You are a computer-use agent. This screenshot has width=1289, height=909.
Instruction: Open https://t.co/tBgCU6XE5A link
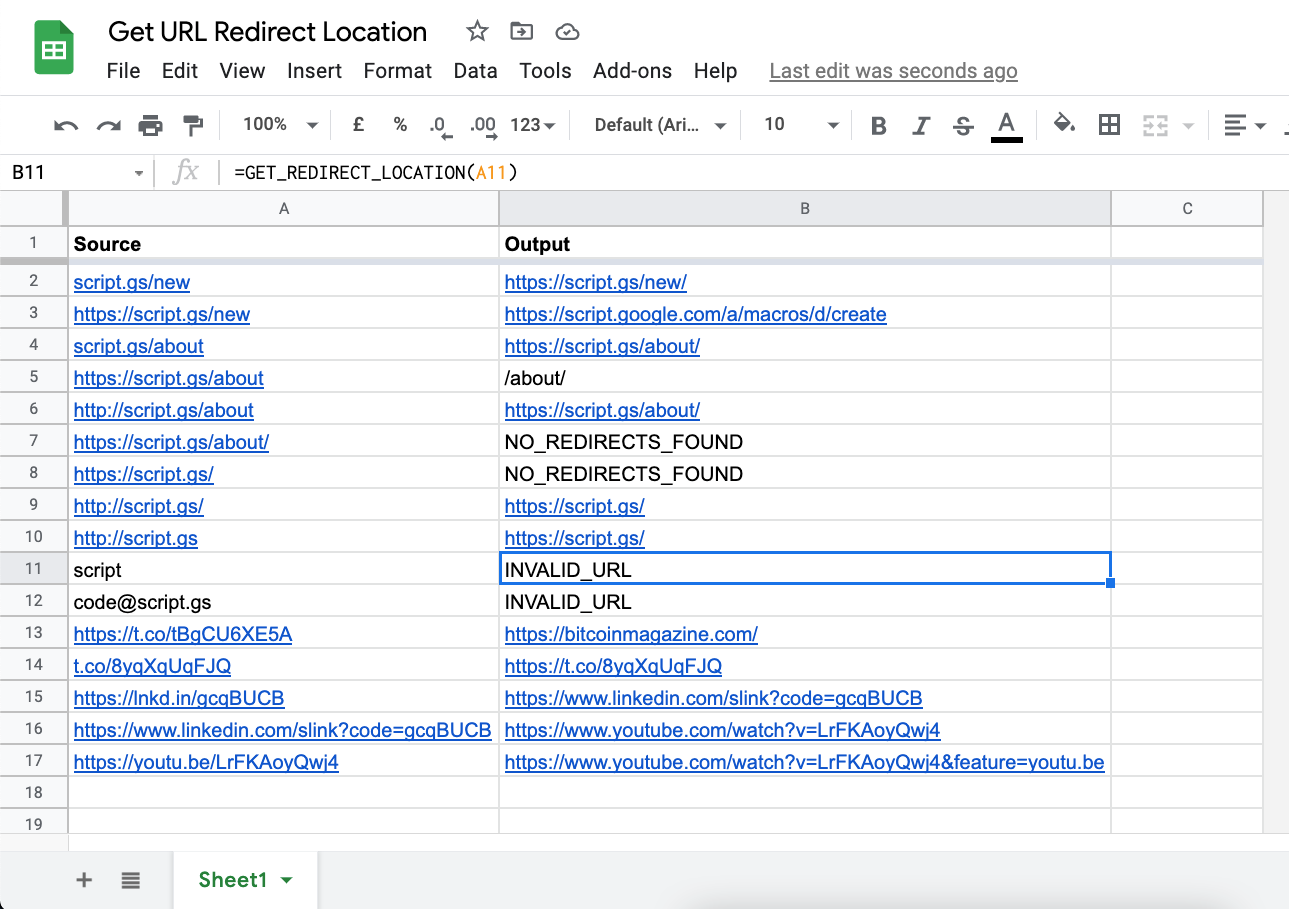(x=183, y=635)
